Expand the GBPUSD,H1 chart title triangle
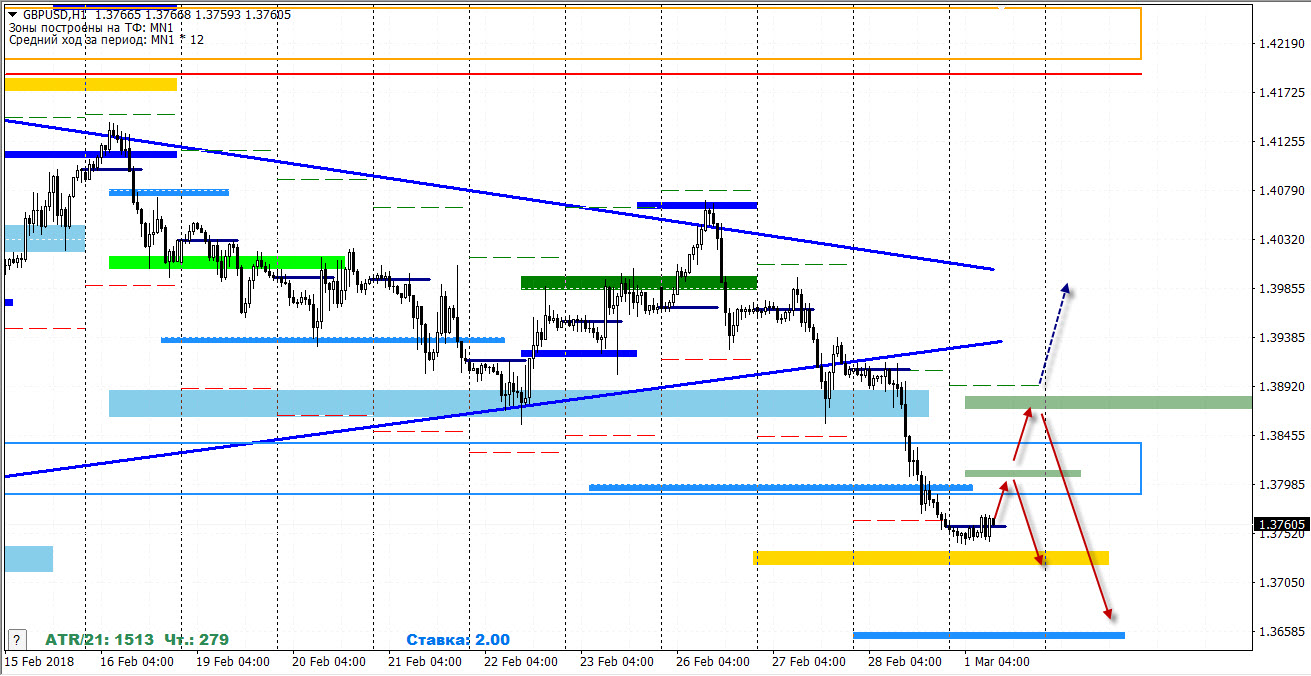The image size is (1311, 676). [x=12, y=15]
